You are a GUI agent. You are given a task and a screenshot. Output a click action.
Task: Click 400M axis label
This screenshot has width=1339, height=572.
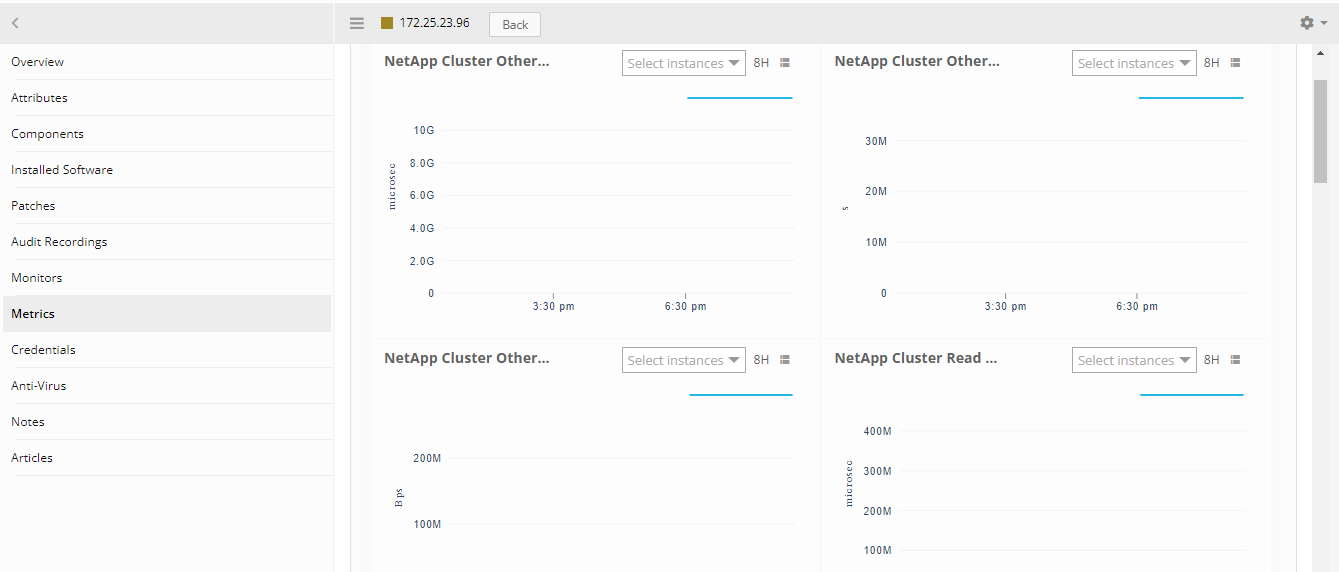click(877, 431)
